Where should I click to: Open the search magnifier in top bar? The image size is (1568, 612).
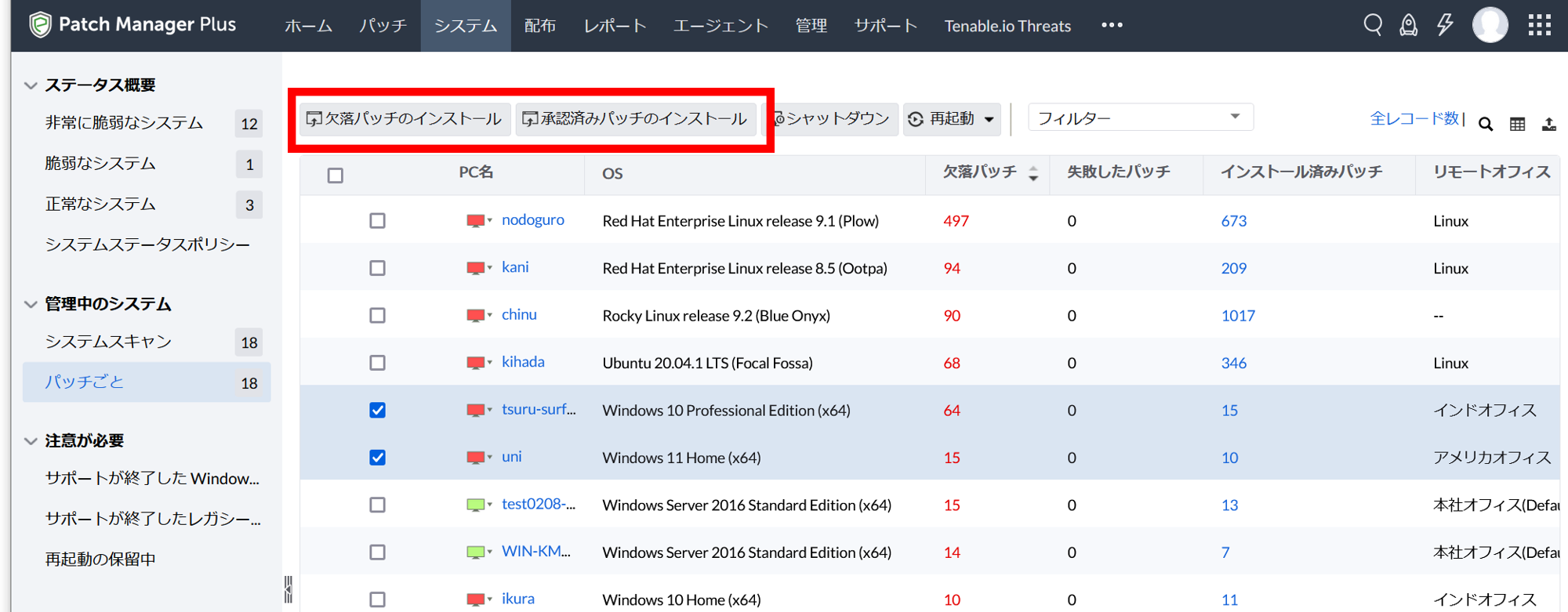pyautogui.click(x=1373, y=25)
